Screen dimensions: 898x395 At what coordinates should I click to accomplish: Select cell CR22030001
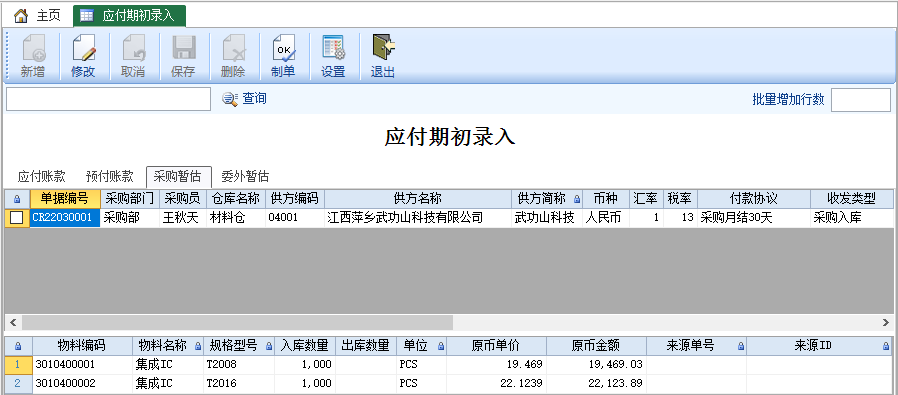coord(65,218)
